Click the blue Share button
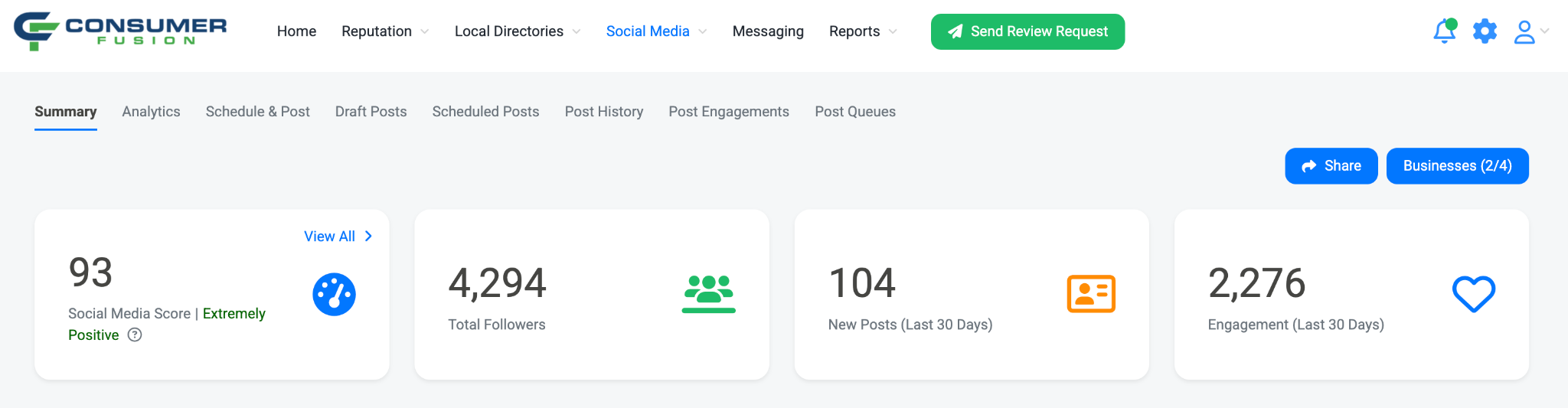1568x408 pixels. click(x=1331, y=166)
